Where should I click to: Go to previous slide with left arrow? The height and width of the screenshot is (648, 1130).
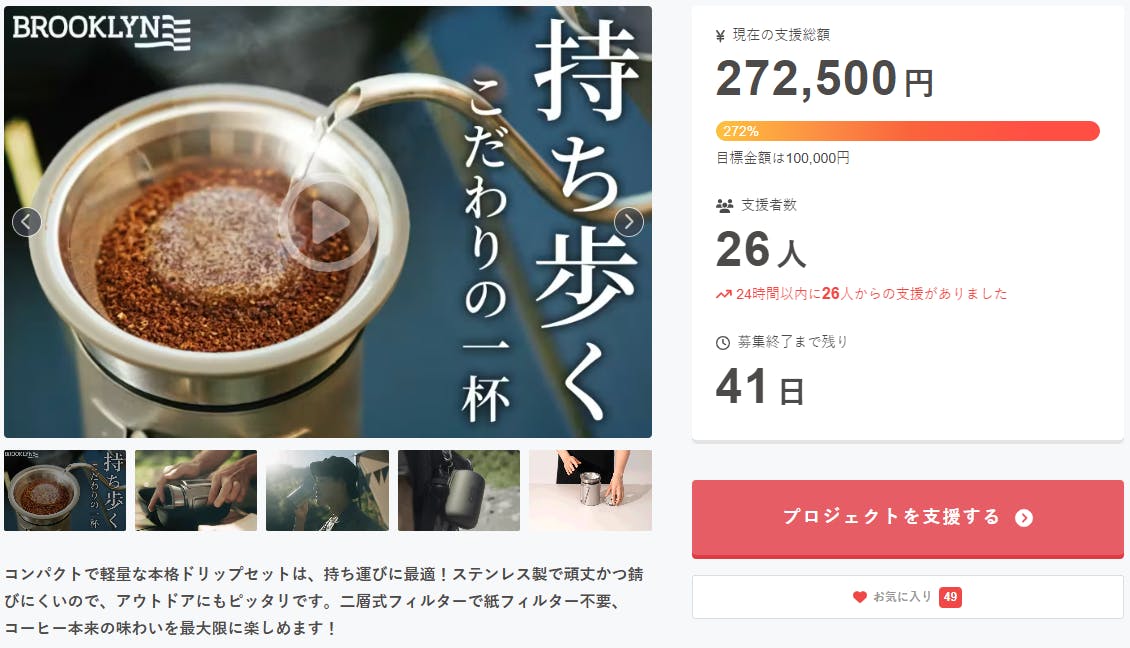[27, 222]
